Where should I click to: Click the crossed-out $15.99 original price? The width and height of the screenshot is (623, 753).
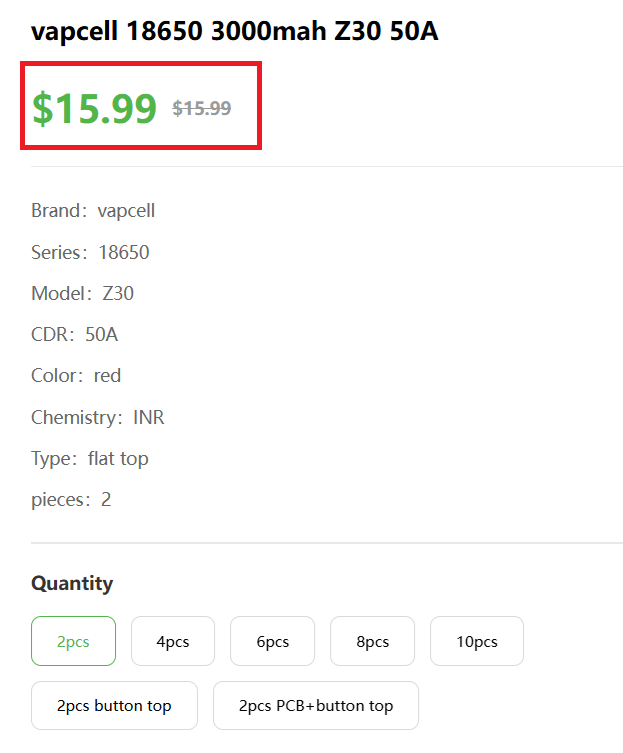pos(201,108)
